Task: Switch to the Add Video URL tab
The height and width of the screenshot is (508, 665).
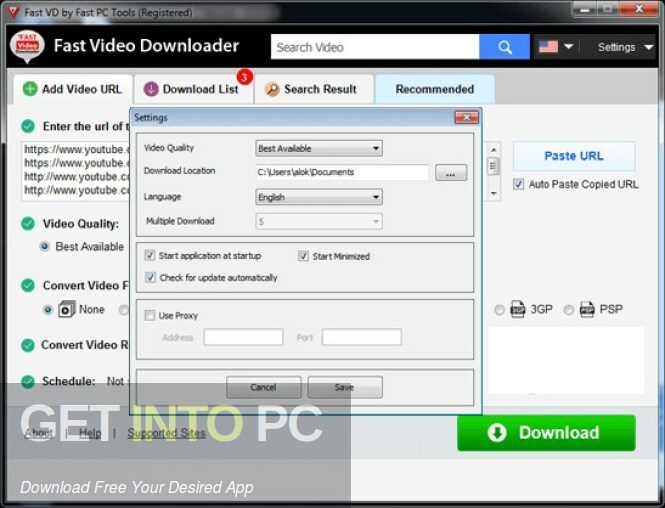Action: pos(73,89)
